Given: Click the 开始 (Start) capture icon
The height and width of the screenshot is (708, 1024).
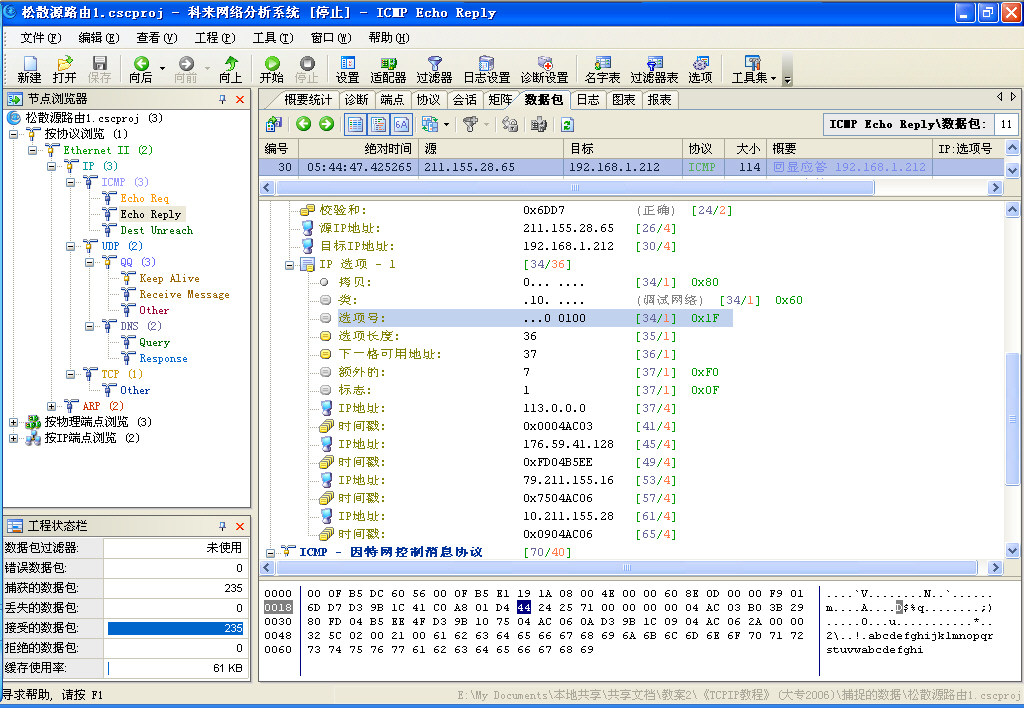Looking at the screenshot, I should point(271,69).
